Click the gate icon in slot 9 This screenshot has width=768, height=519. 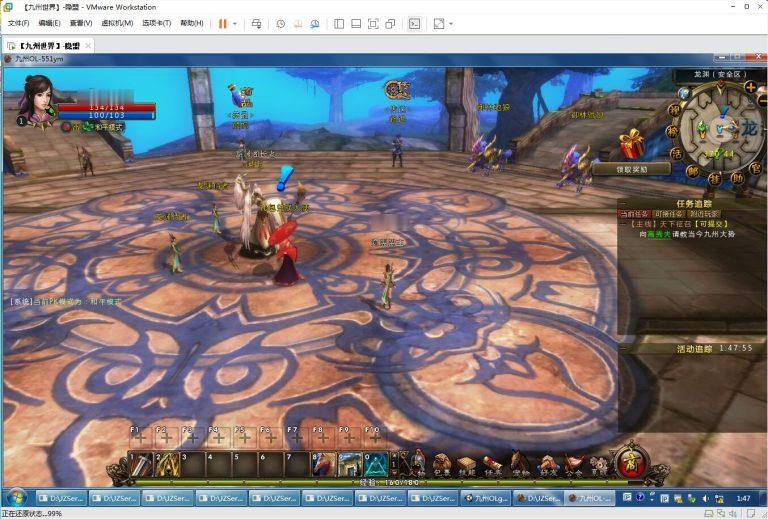click(x=350, y=464)
